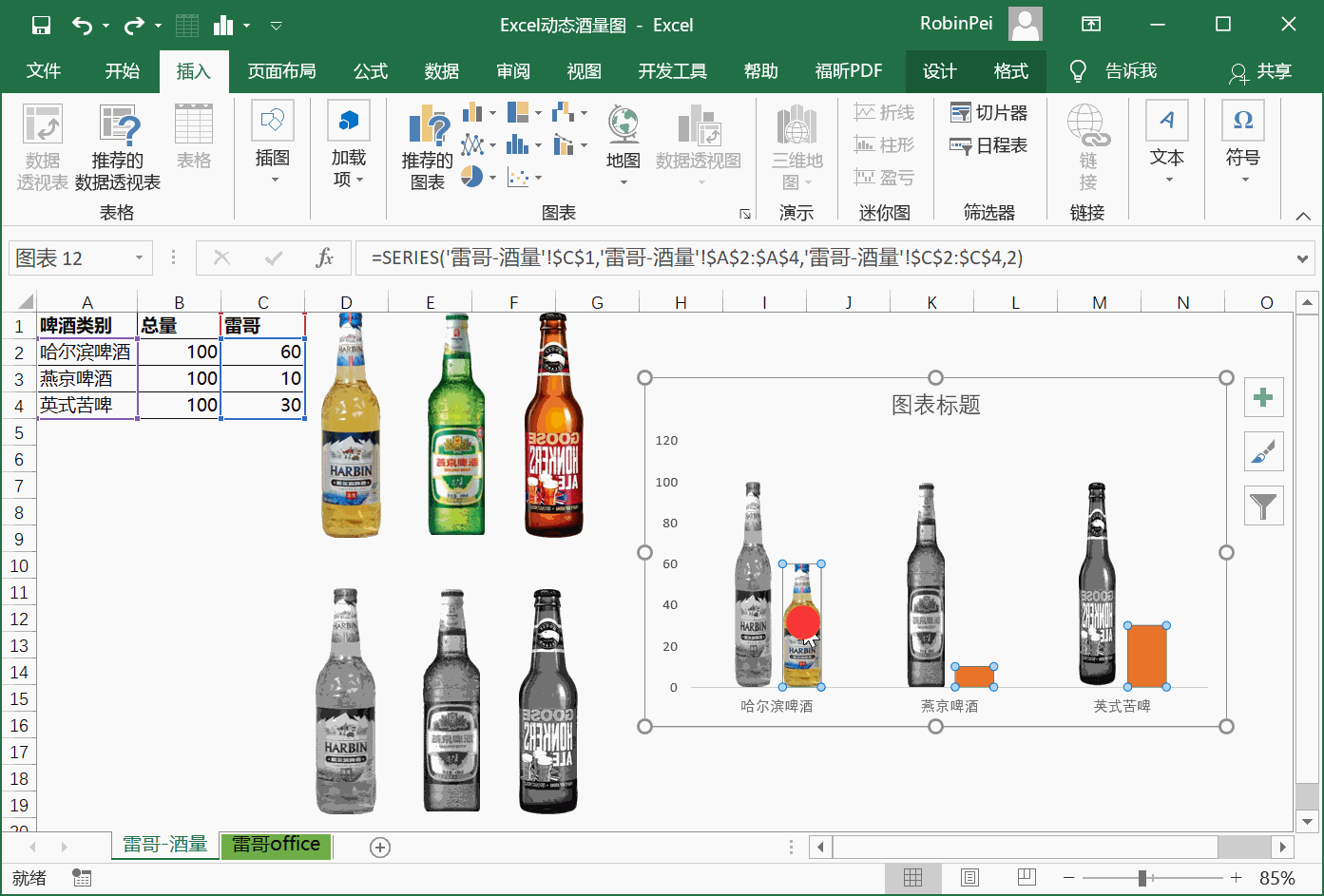The height and width of the screenshot is (896, 1324).
Task: Switch to Page Layout view
Action: [x=969, y=878]
